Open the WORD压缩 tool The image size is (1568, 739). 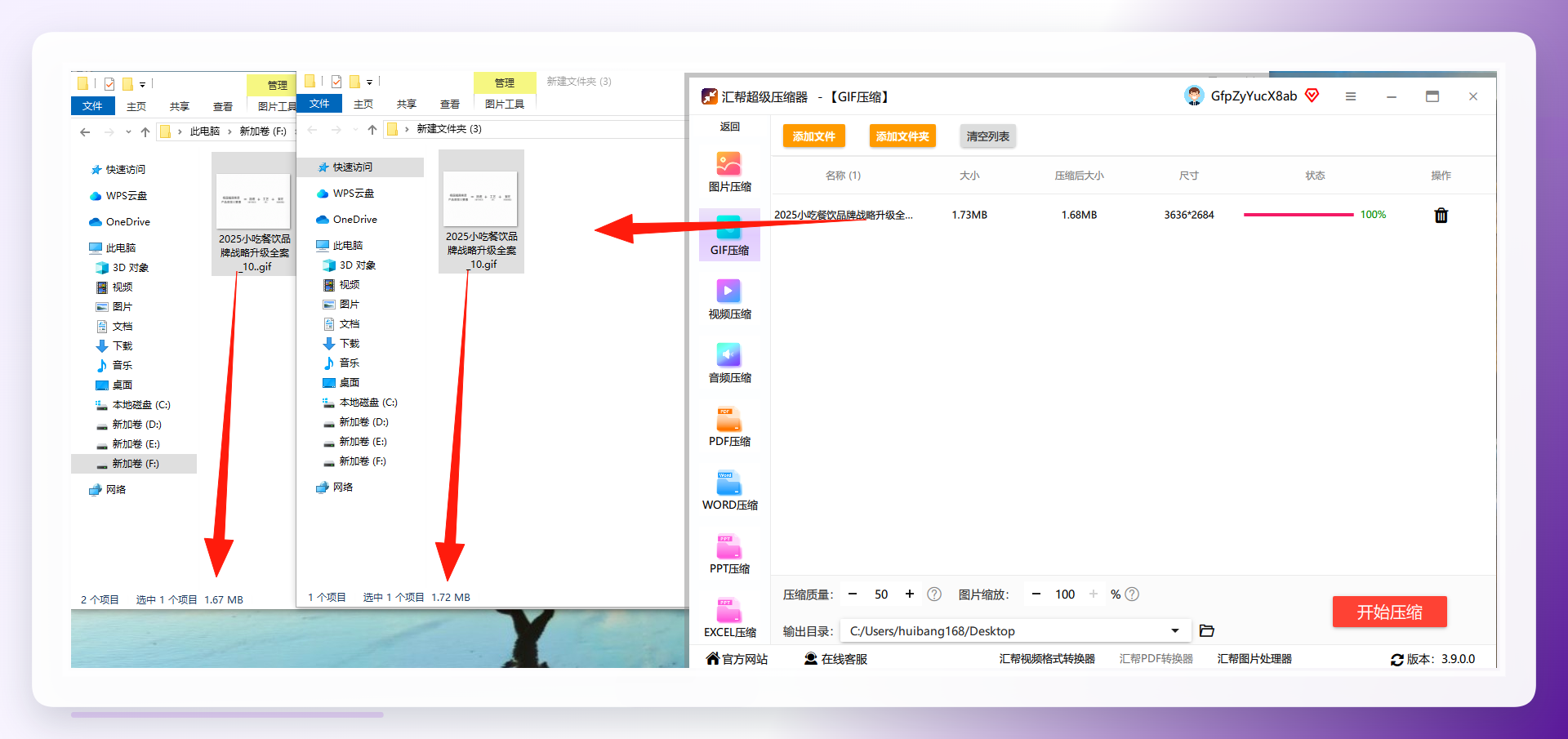click(729, 491)
